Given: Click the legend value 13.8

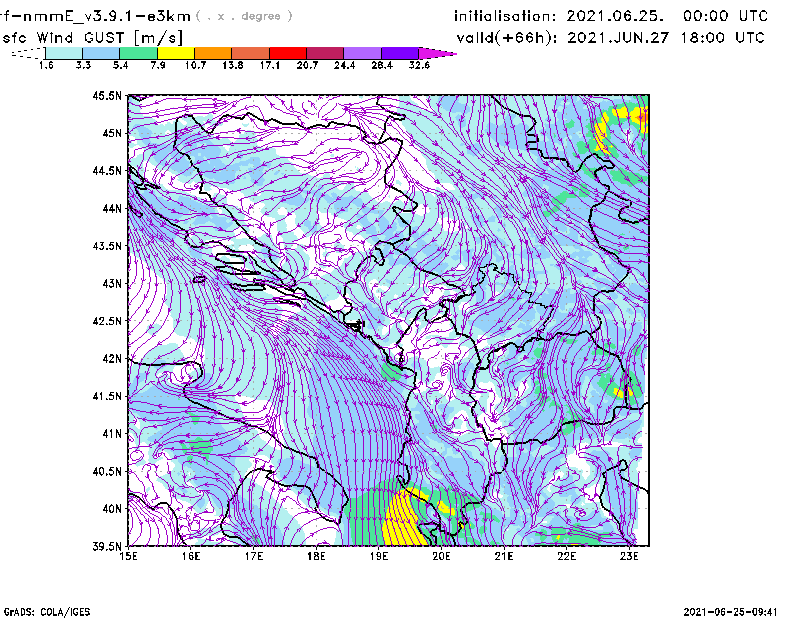Looking at the screenshot, I should (233, 65).
